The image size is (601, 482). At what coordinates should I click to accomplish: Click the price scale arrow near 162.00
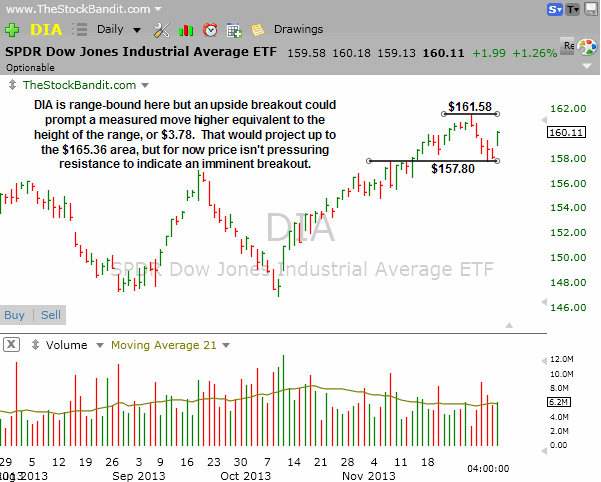pos(544,120)
